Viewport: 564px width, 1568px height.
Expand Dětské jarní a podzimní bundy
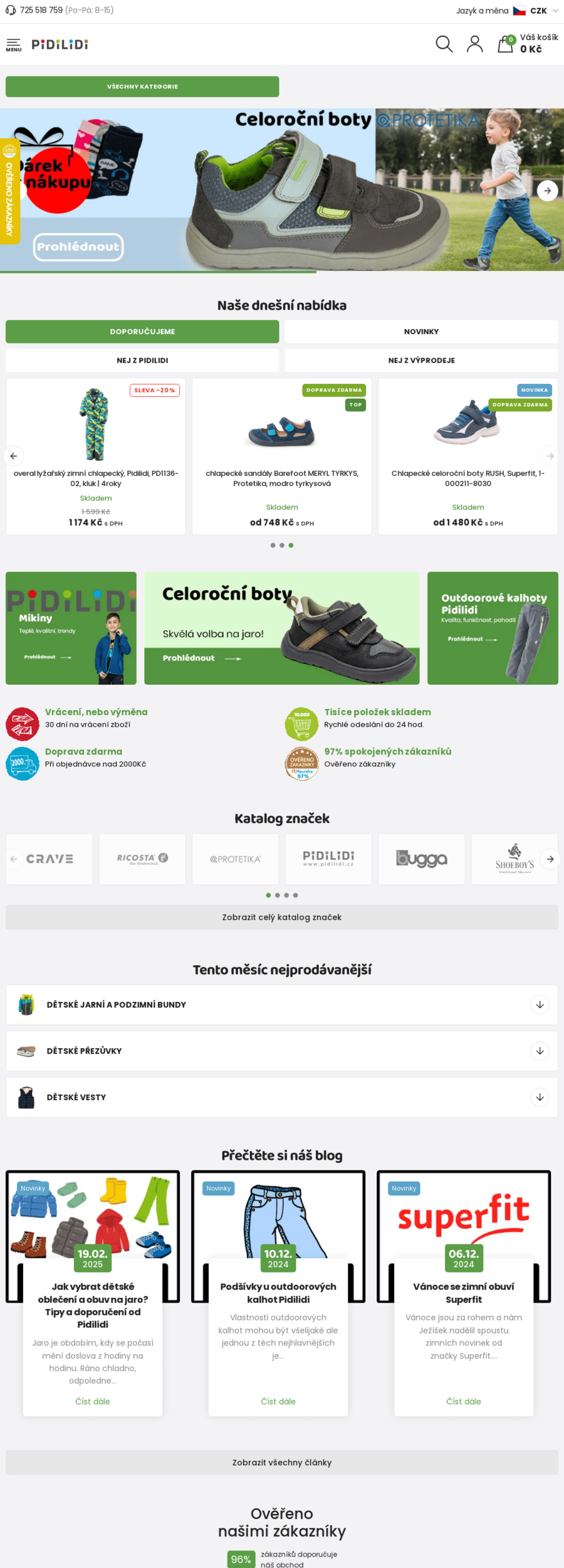[282, 1004]
